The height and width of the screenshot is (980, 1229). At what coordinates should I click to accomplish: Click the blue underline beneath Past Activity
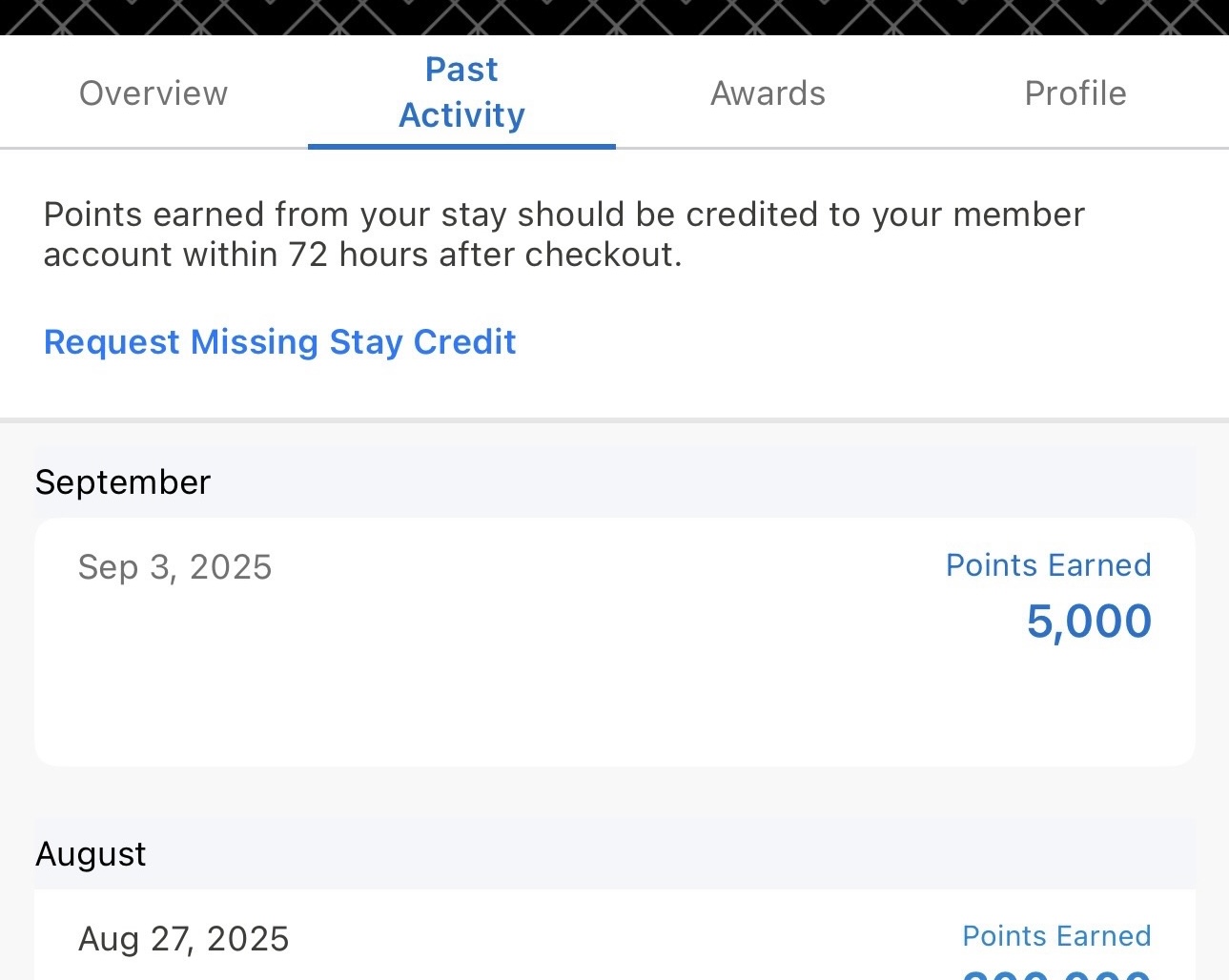(461, 146)
